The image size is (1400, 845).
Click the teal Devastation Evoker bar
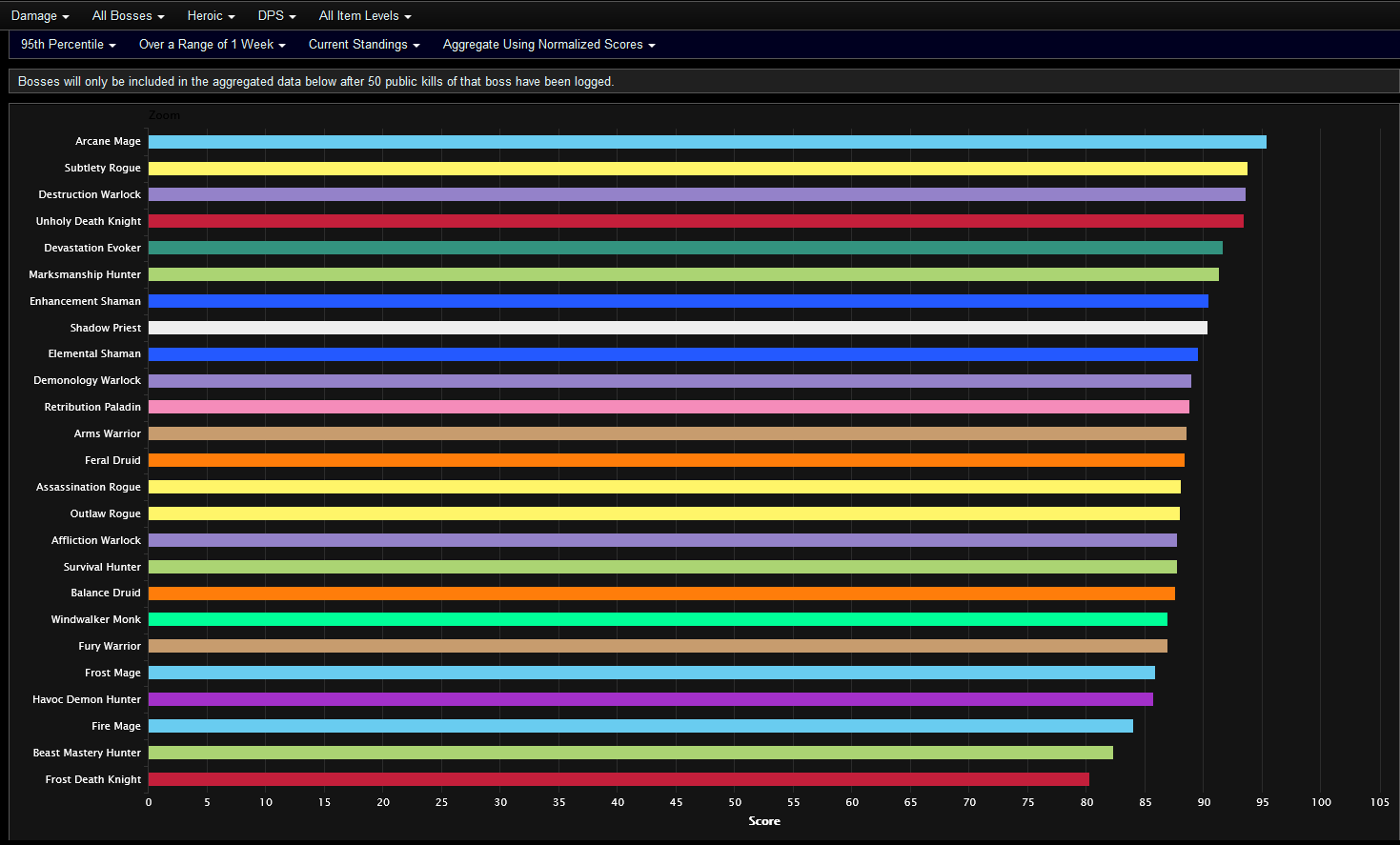tap(684, 248)
